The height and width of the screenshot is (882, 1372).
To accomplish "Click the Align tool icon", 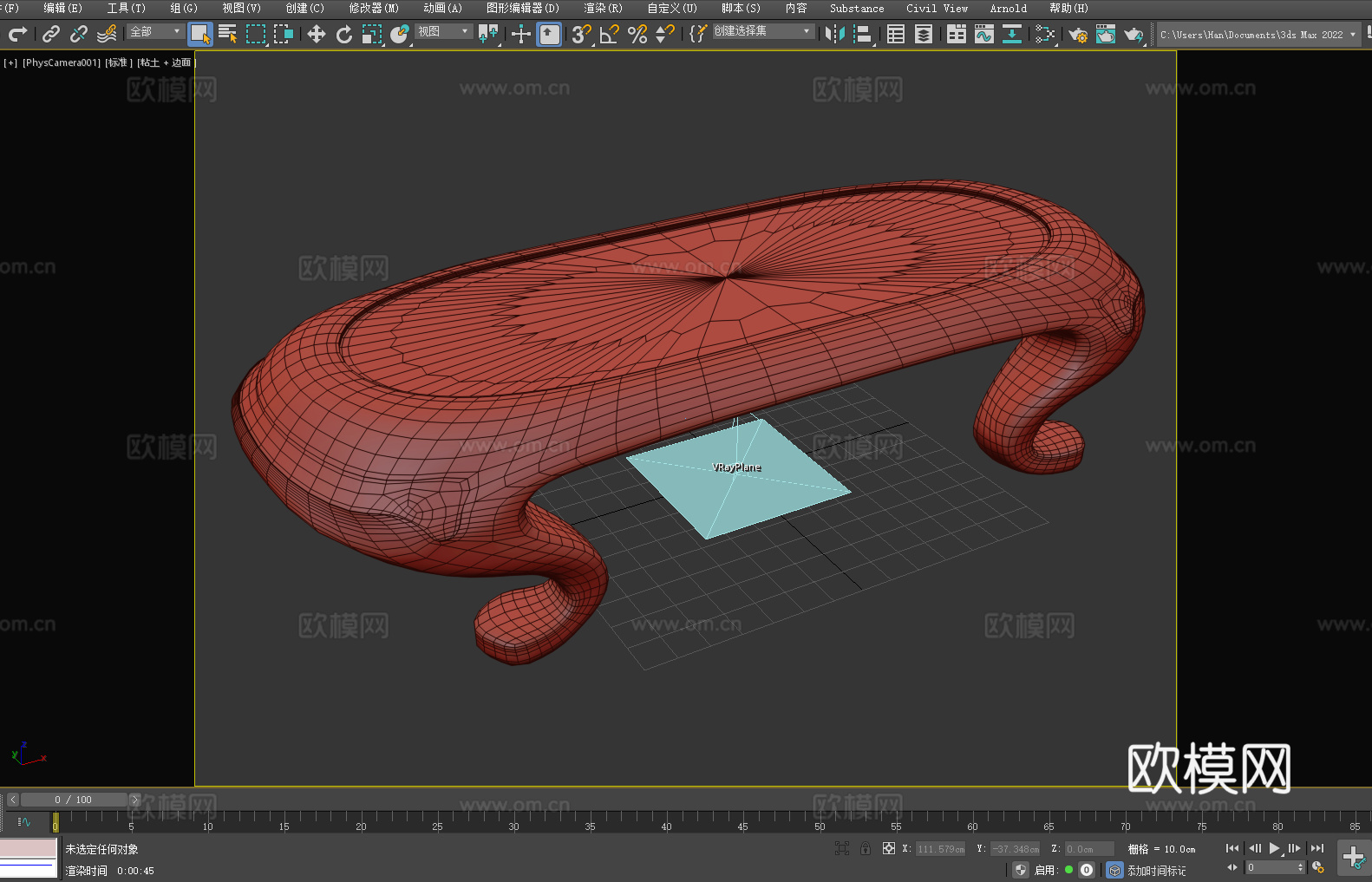I will (863, 34).
